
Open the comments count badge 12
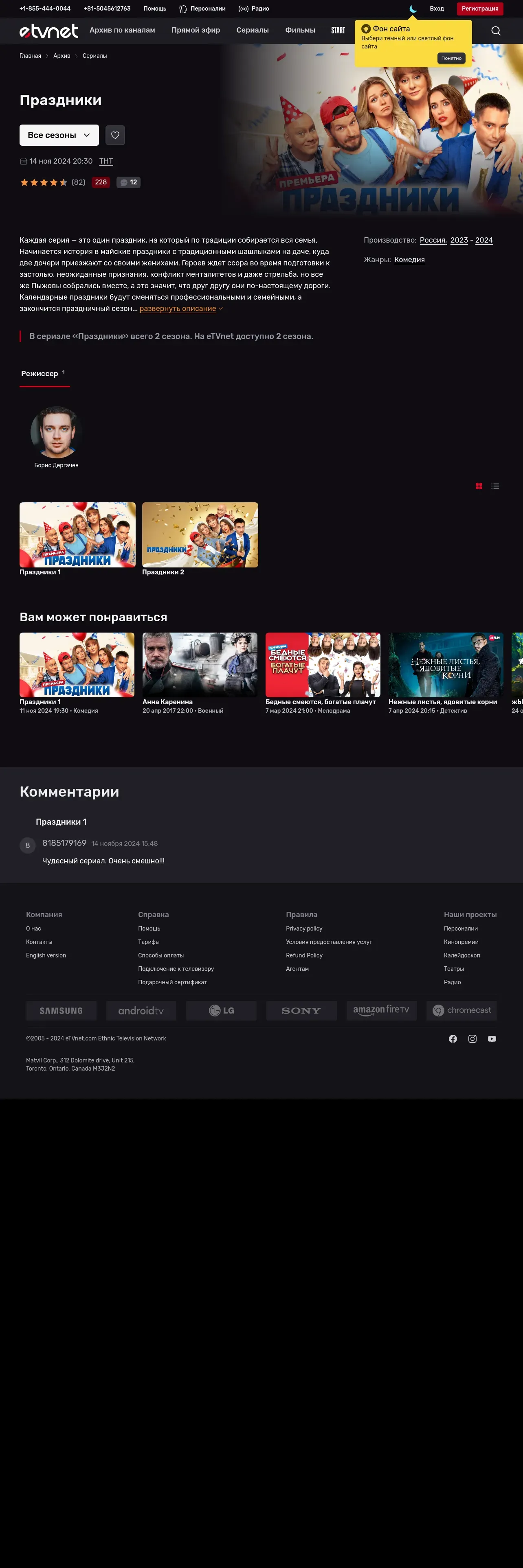tap(128, 182)
